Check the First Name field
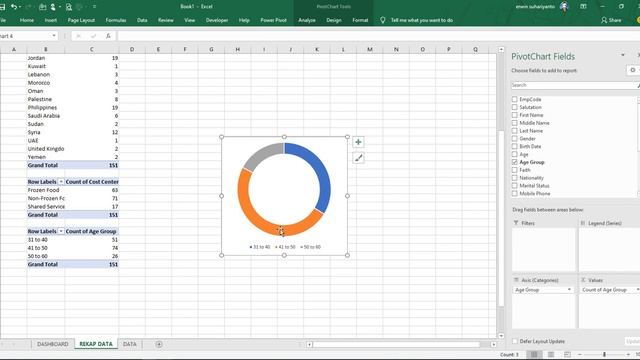 pos(514,115)
